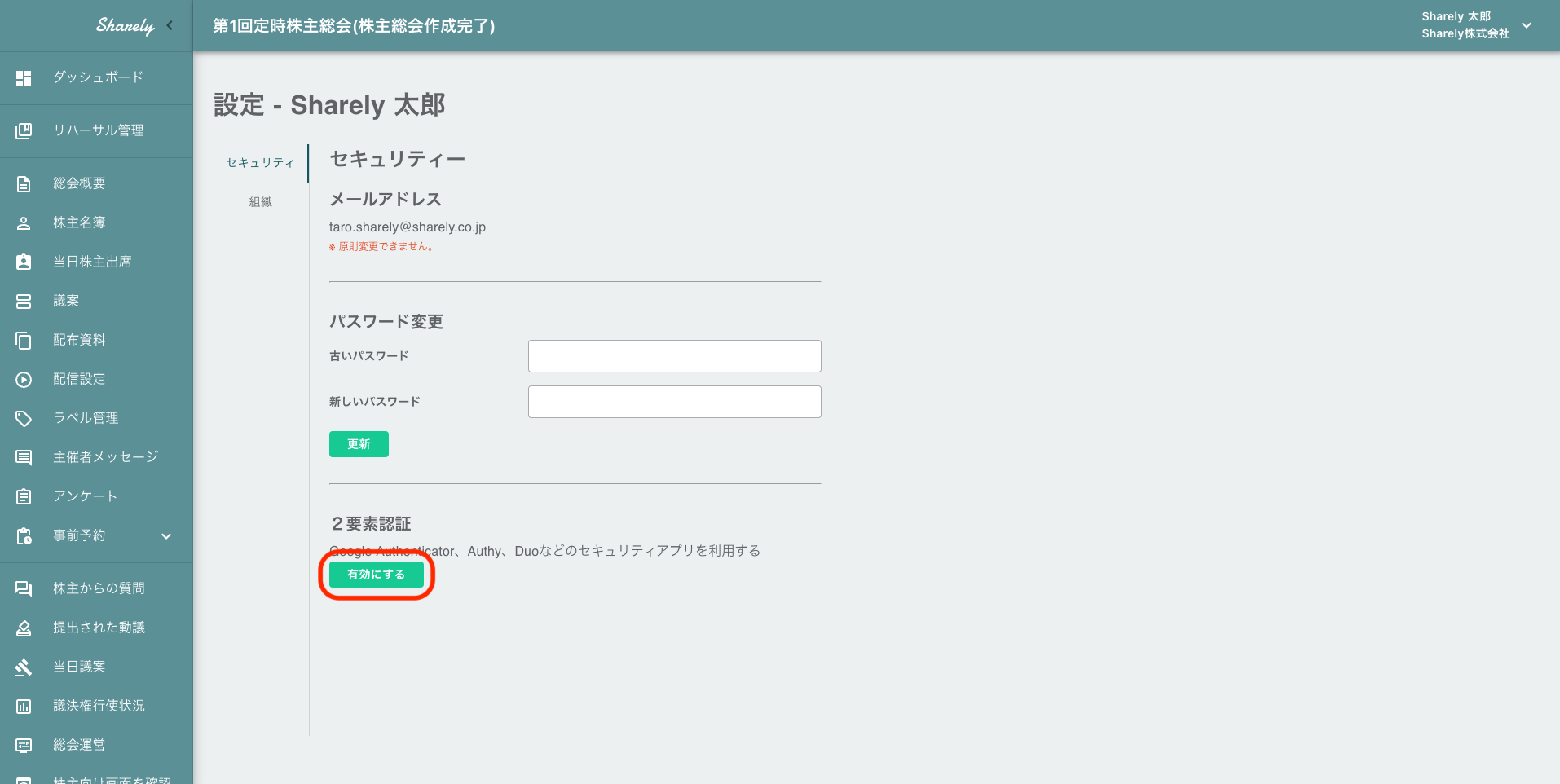Open the 議案 proposals icon
Viewport: 1560px width, 784px height.
pos(23,300)
